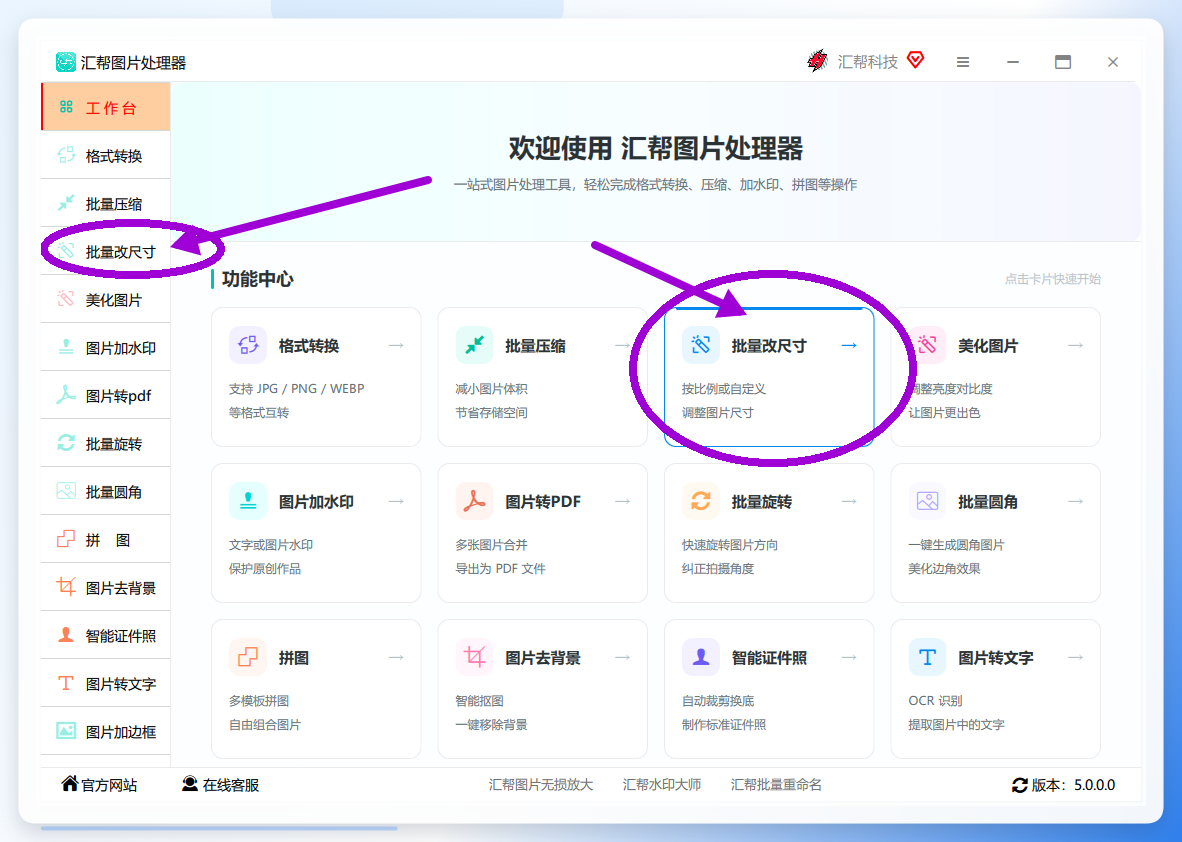
Task: Open 汇帮水印大师 link
Action: point(662,785)
